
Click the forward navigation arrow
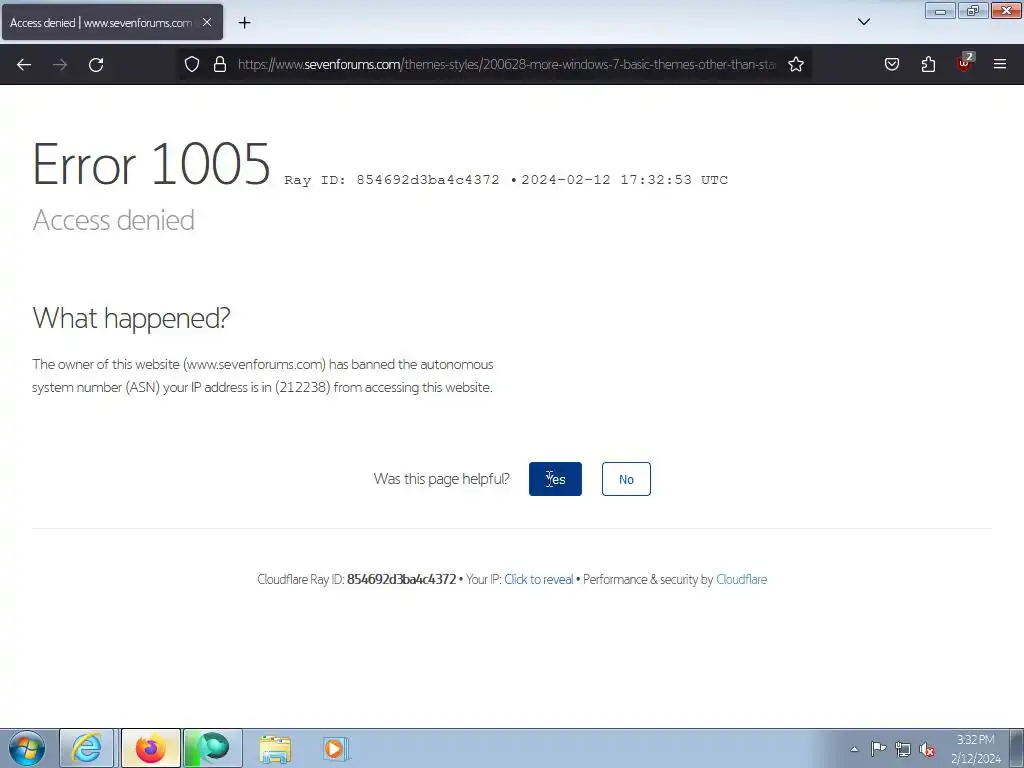(60, 64)
